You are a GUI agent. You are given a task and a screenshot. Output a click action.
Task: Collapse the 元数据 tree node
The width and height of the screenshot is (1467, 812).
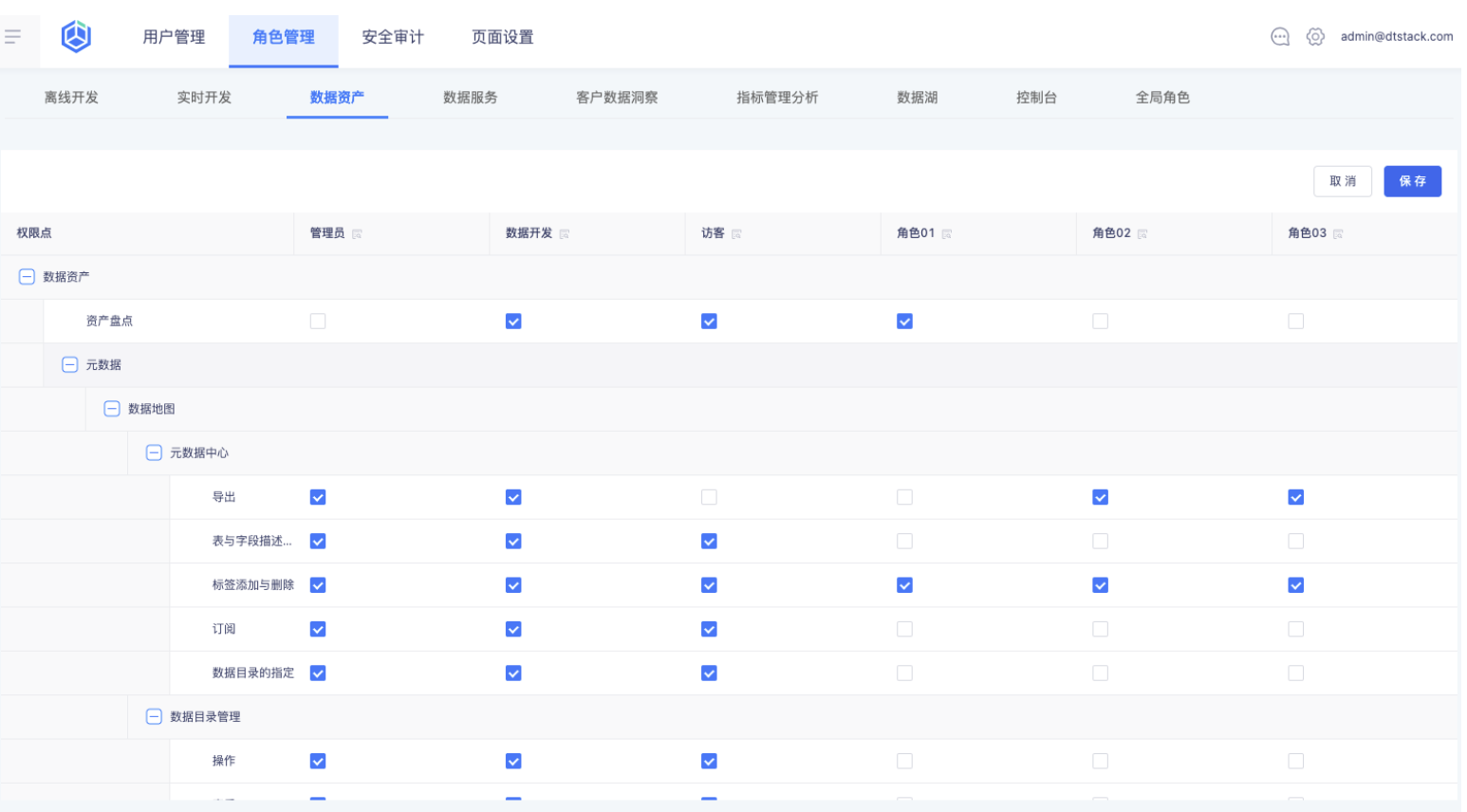coord(69,365)
